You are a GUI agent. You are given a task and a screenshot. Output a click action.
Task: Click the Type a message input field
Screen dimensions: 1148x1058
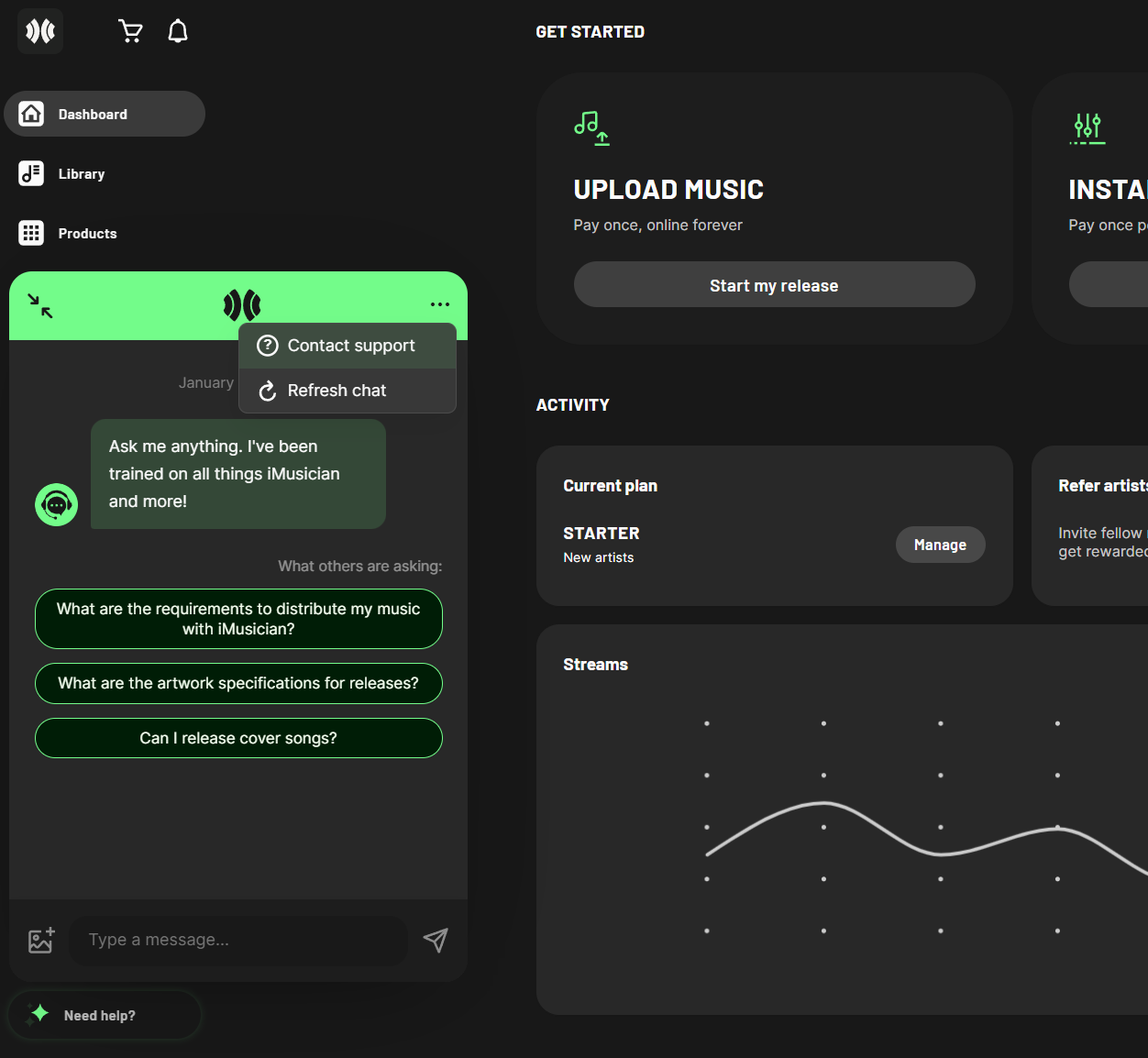coord(238,940)
